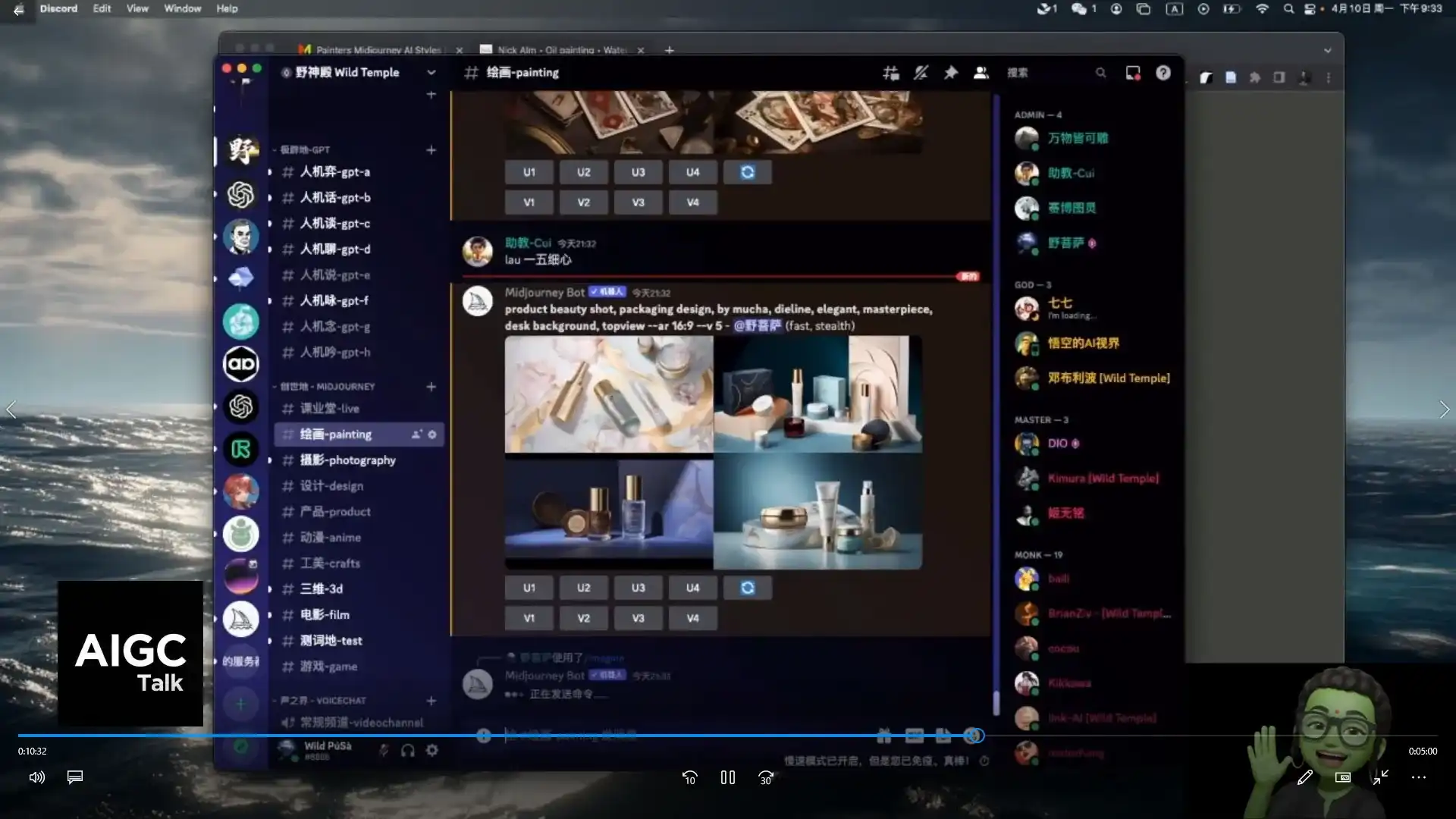
Task: Open user settings gear beside Wild PúSà
Action: coord(432,750)
